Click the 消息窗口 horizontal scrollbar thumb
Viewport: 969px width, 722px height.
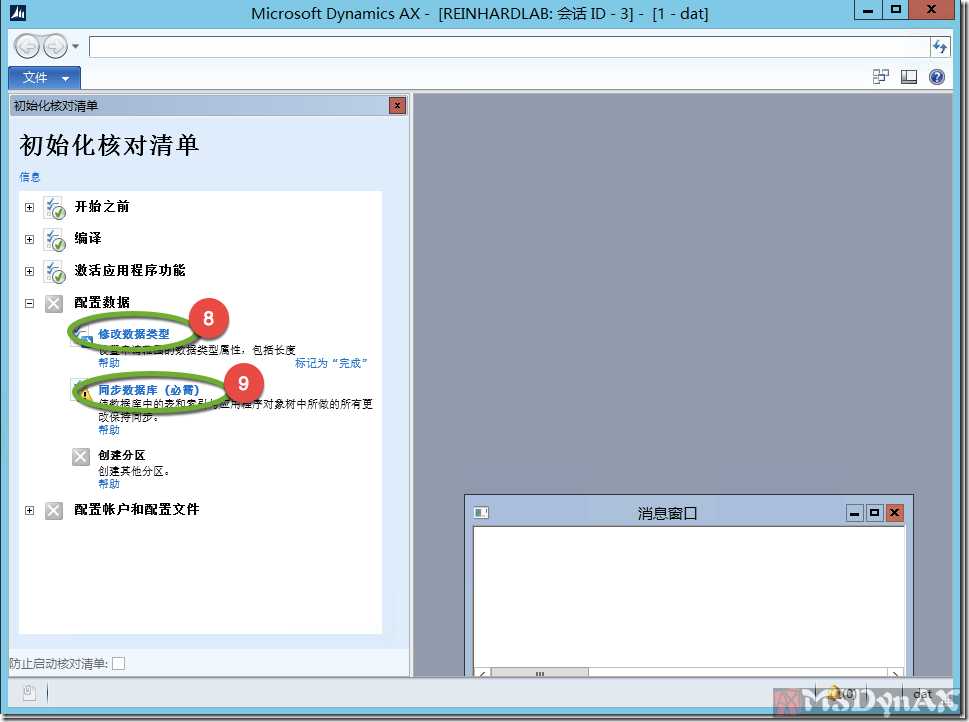[540, 673]
